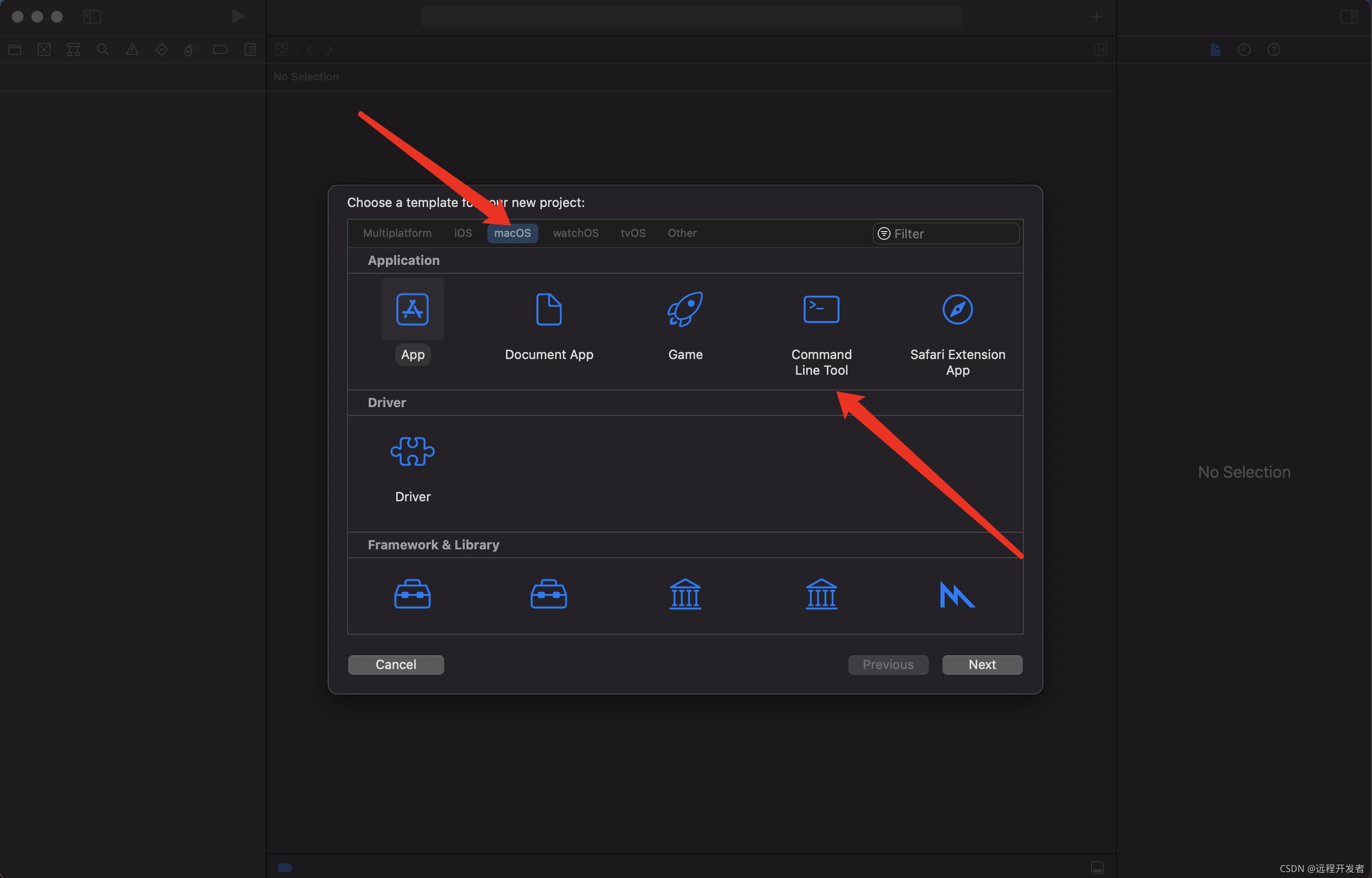
Task: Open the Report navigator
Action: 250,50
